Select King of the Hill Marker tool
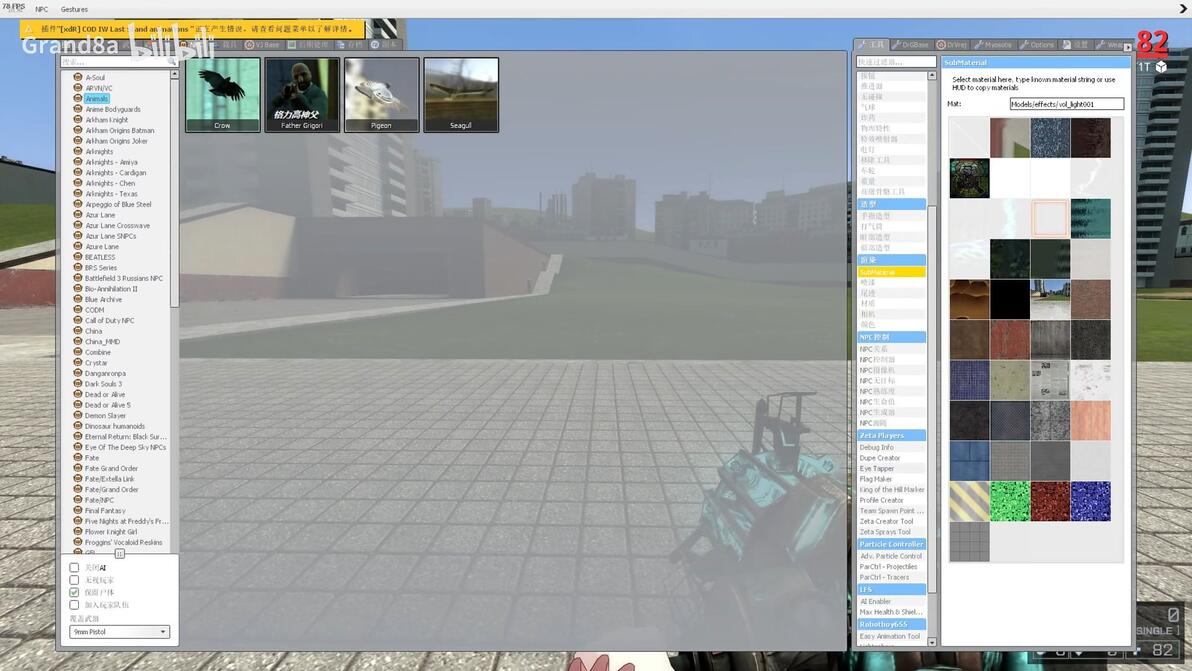The image size is (1192, 671). [x=892, y=489]
